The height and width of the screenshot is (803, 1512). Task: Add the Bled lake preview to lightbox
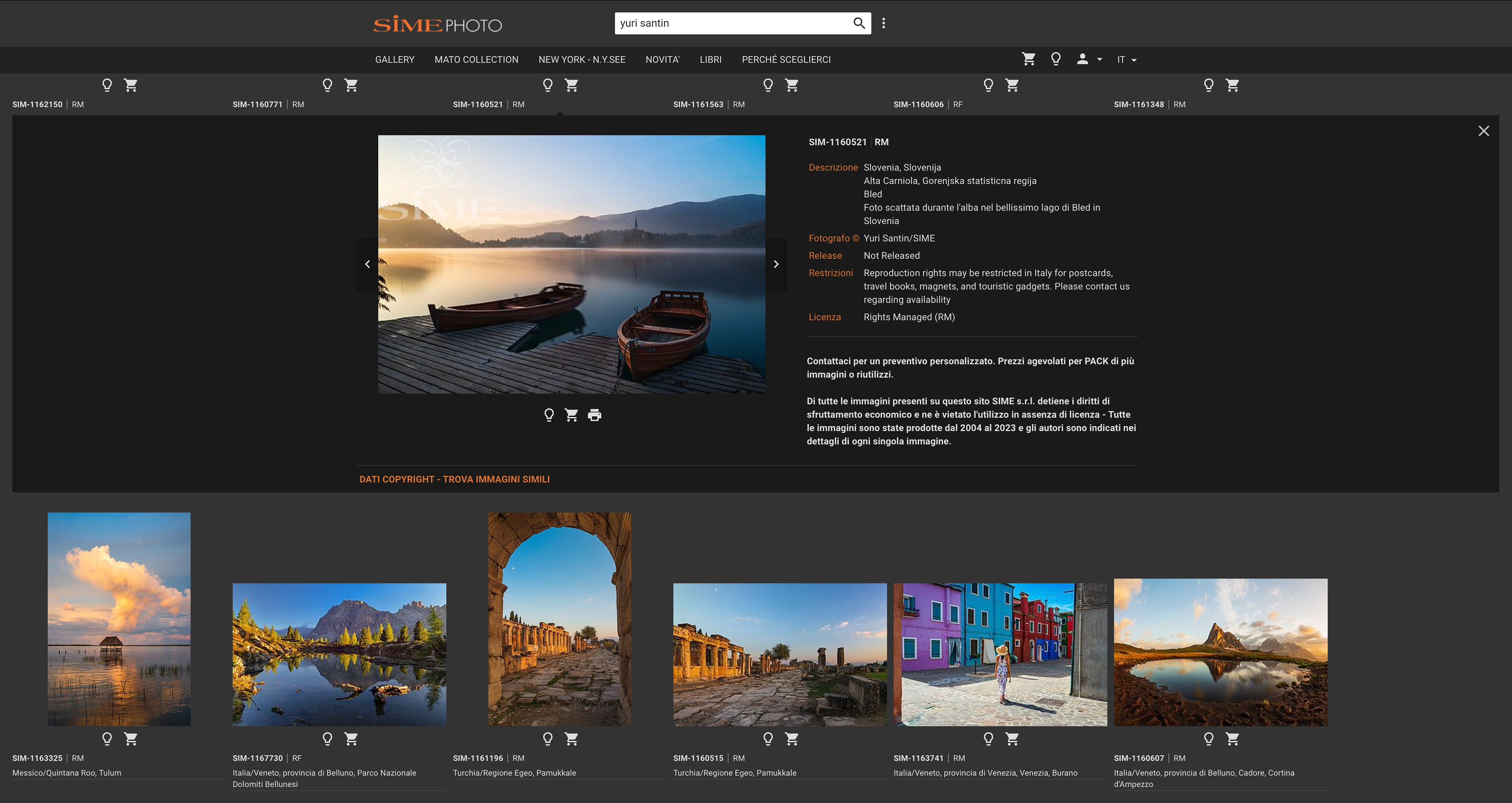click(549, 415)
